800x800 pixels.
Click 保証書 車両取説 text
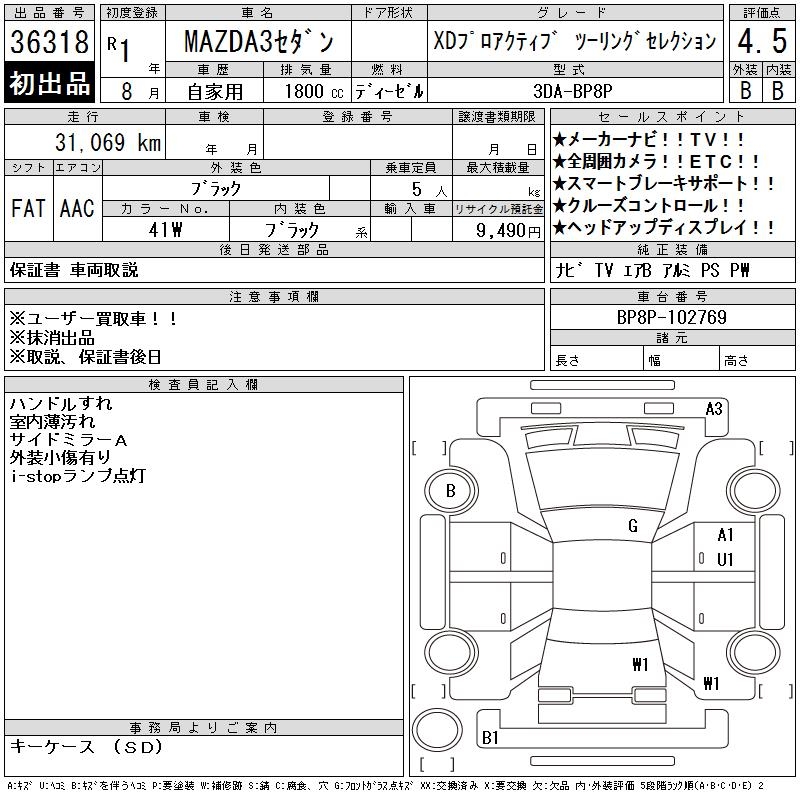(x=74, y=270)
